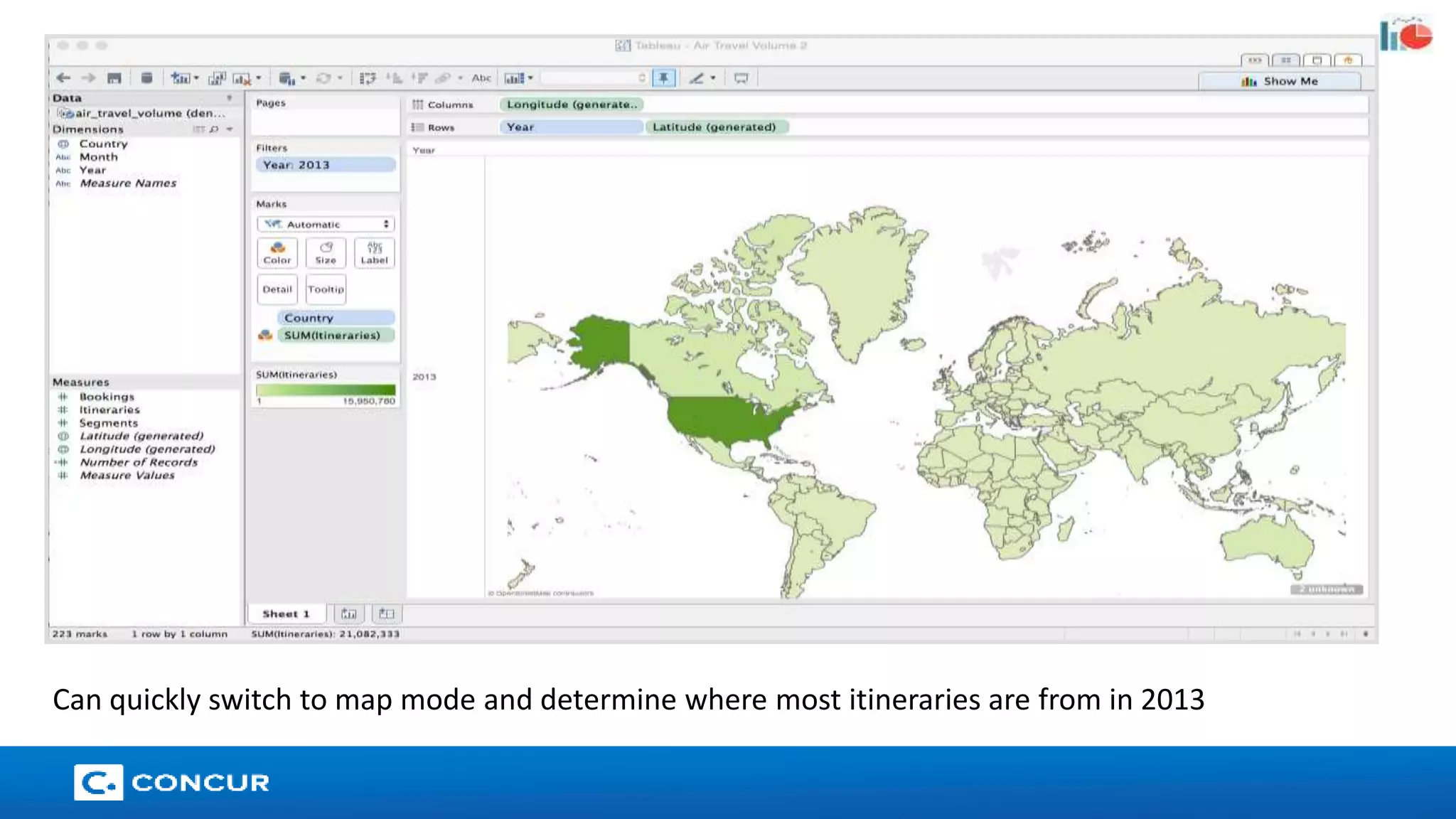Open the auto updates dropdown arrow

pos(304,78)
